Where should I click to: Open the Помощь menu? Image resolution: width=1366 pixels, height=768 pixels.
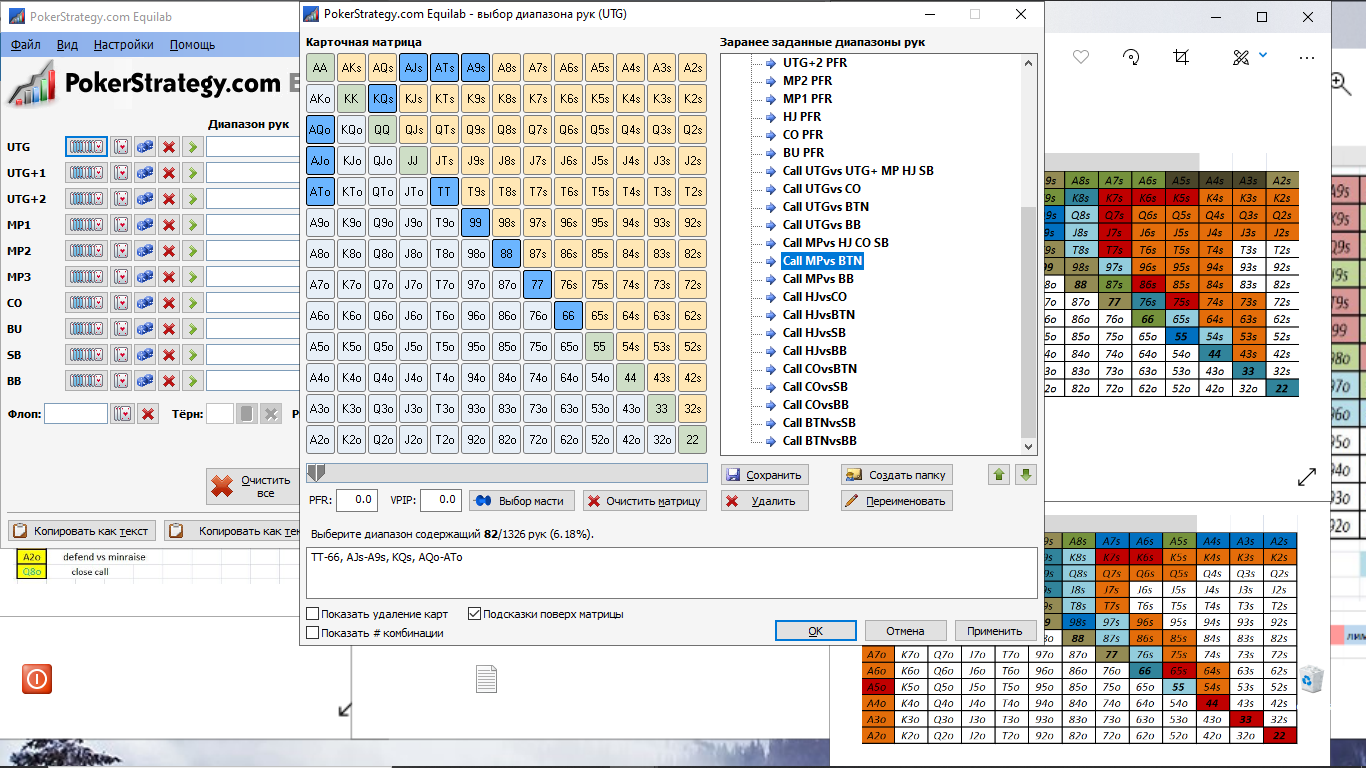pyautogui.click(x=192, y=45)
